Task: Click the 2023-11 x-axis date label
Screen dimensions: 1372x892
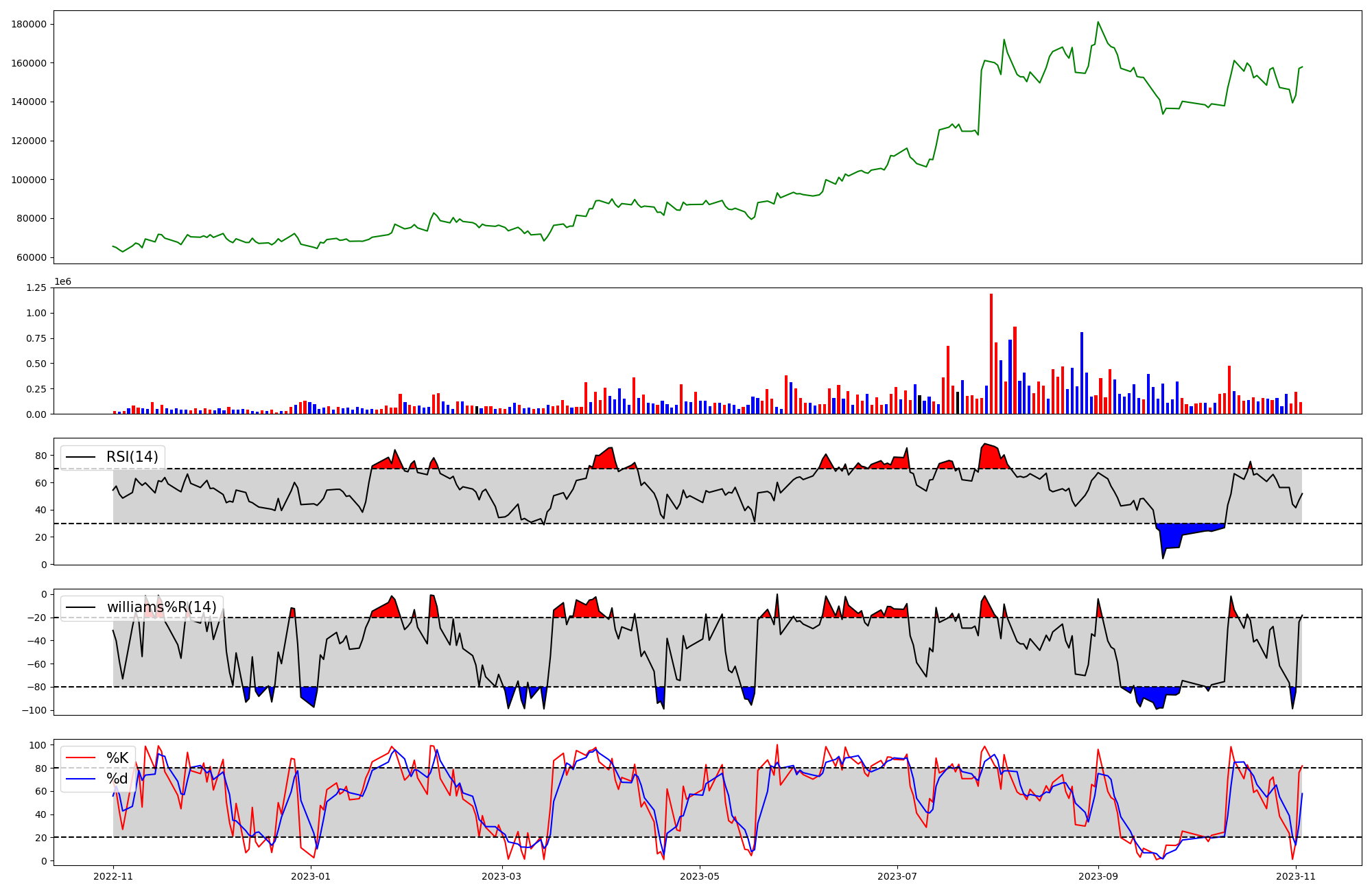Action: pos(1295,876)
